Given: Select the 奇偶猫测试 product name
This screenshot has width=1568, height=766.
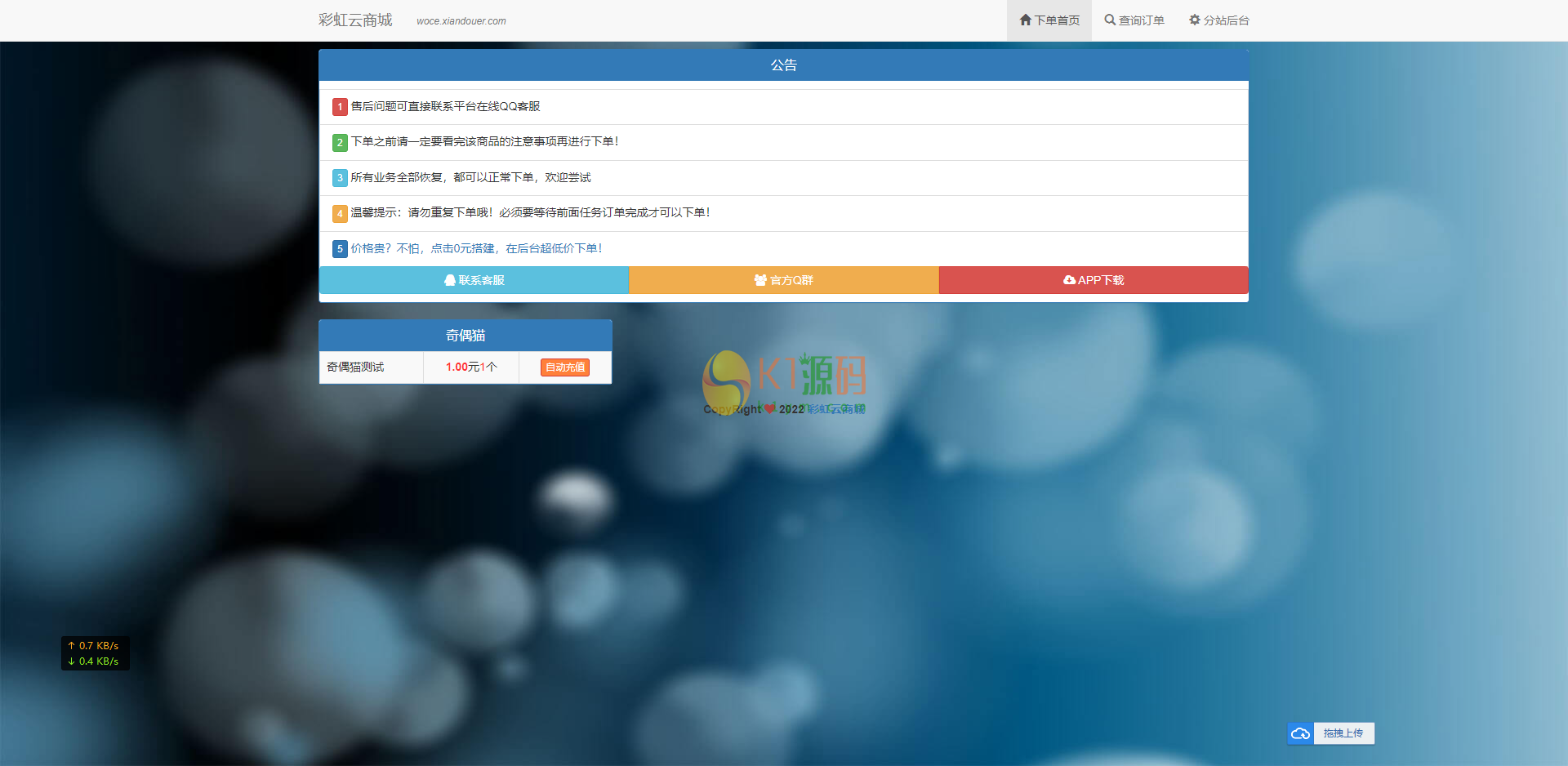Looking at the screenshot, I should point(355,367).
